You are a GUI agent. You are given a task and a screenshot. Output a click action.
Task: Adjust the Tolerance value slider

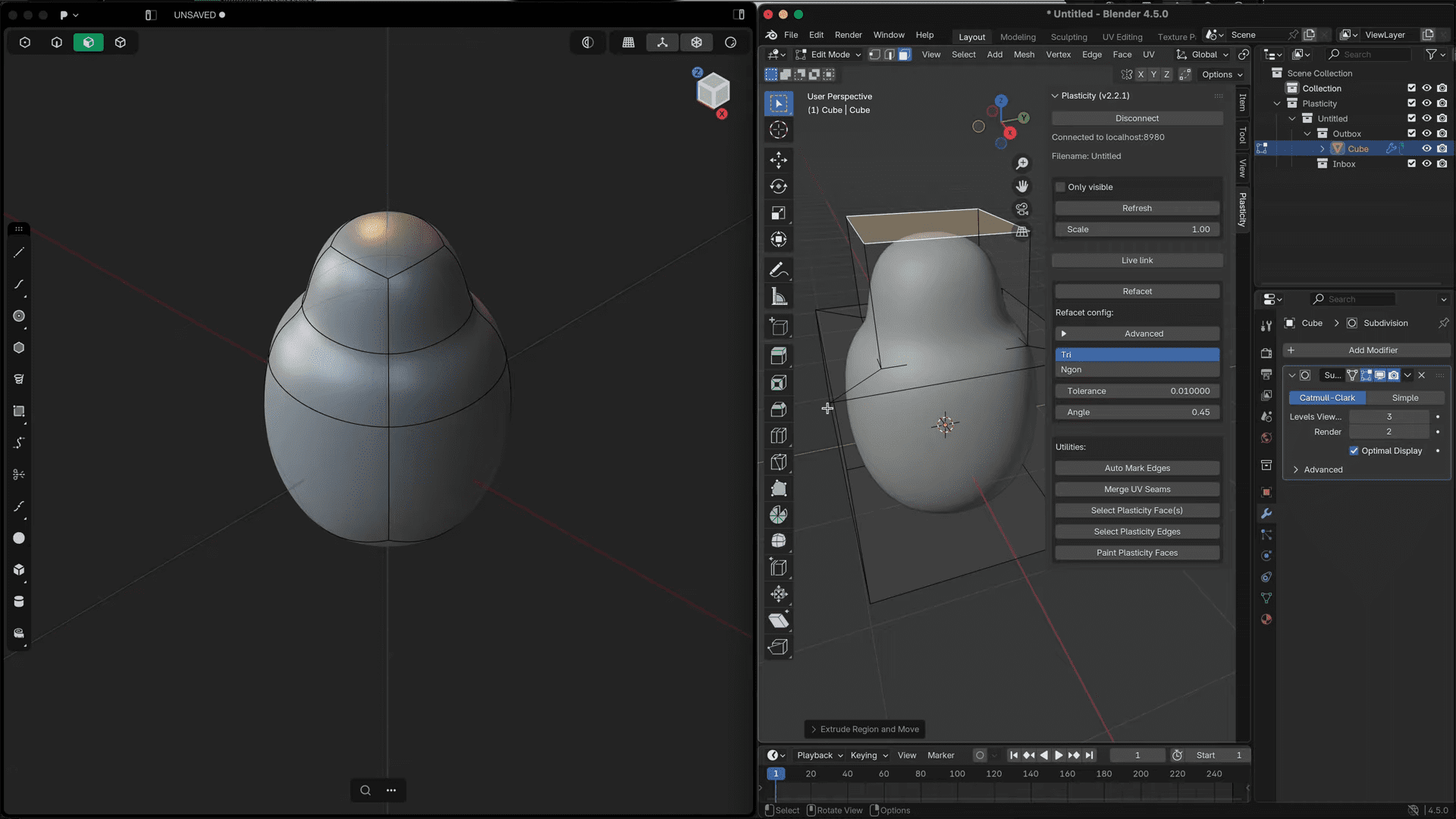pyautogui.click(x=1137, y=391)
